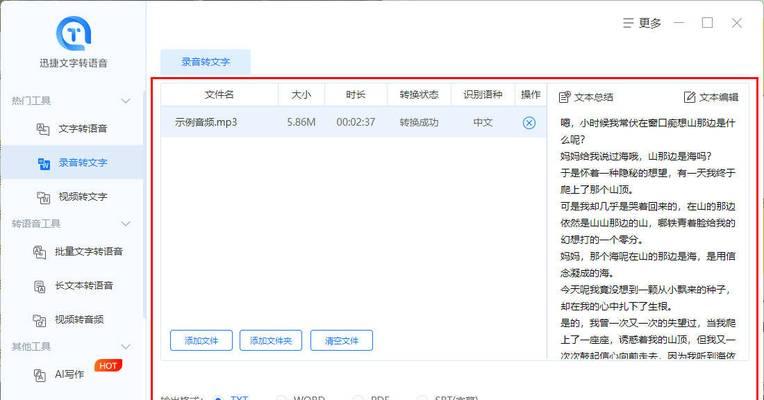The width and height of the screenshot is (764, 400).
Task: Collapse the 其他工具 section
Action: point(126,346)
